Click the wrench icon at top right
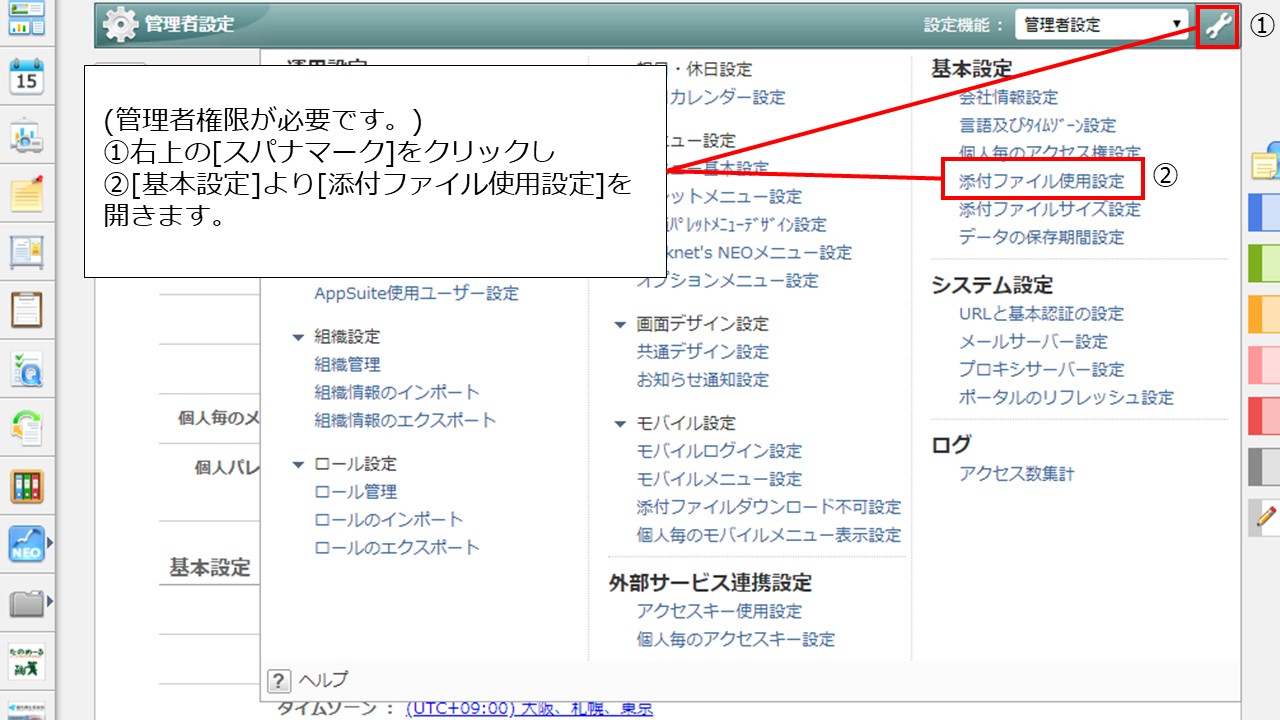Viewport: 1280px width, 720px height. [x=1217, y=25]
